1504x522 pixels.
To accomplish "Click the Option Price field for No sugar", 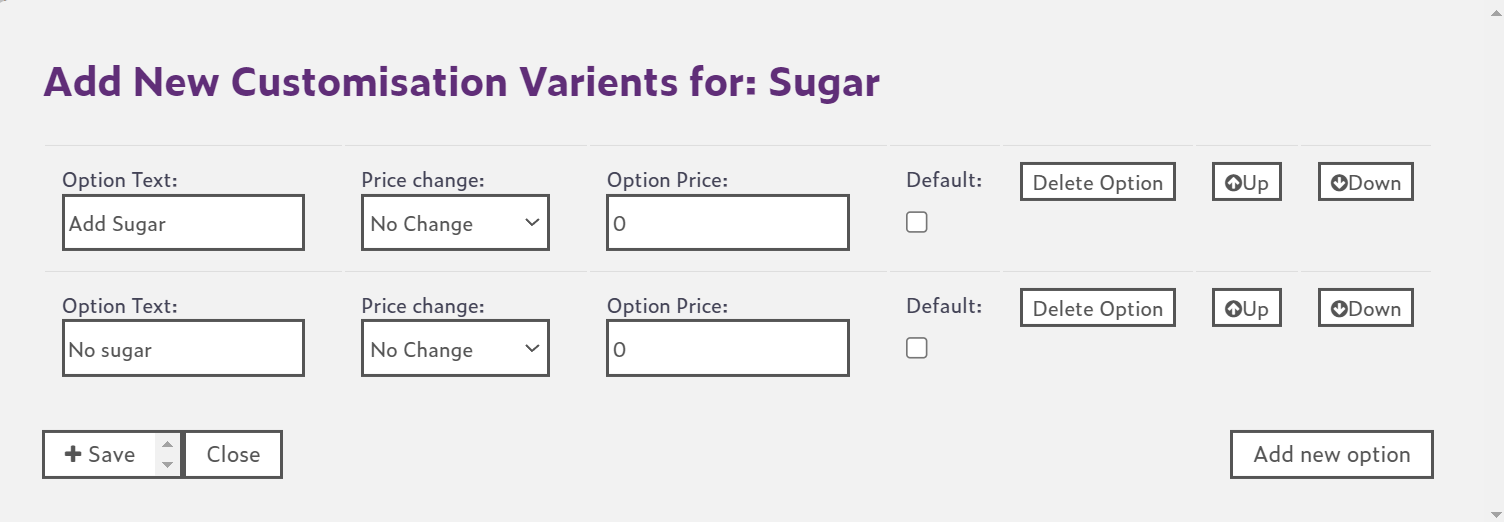I will click(x=727, y=349).
